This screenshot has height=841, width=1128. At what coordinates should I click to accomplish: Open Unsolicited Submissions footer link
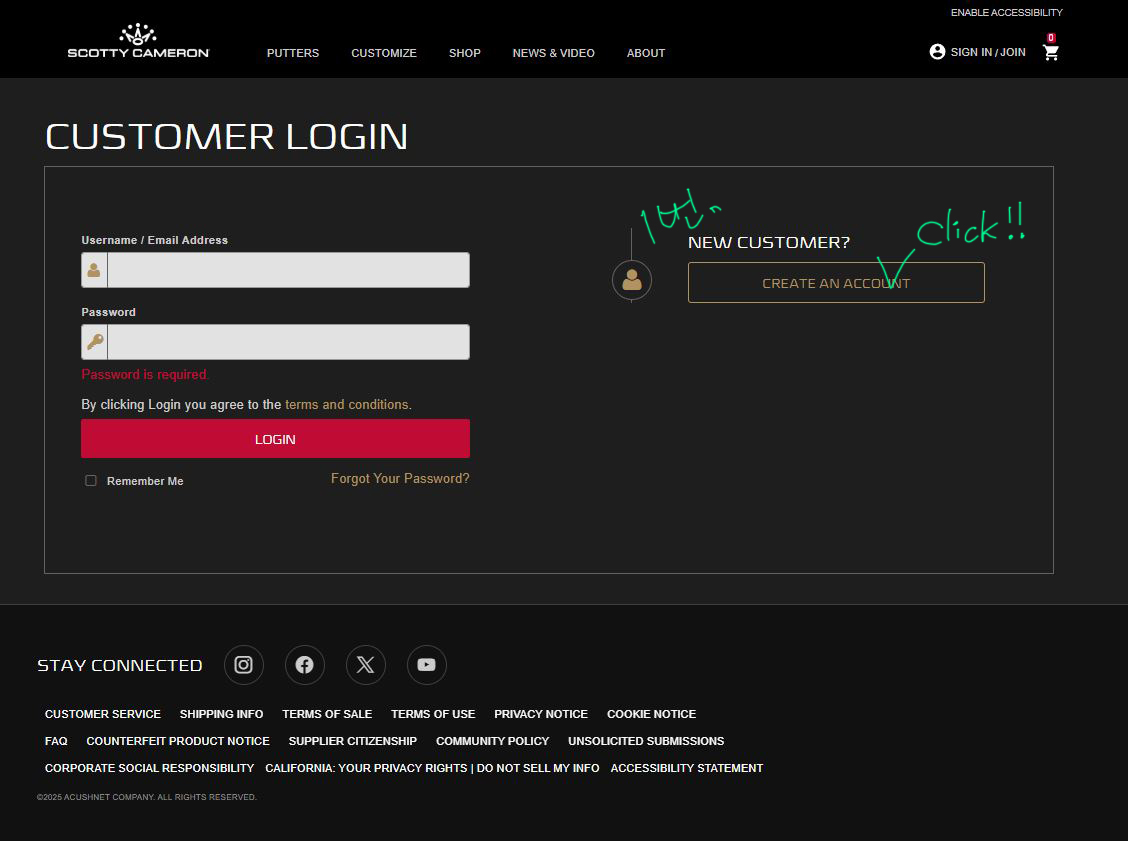tap(646, 741)
